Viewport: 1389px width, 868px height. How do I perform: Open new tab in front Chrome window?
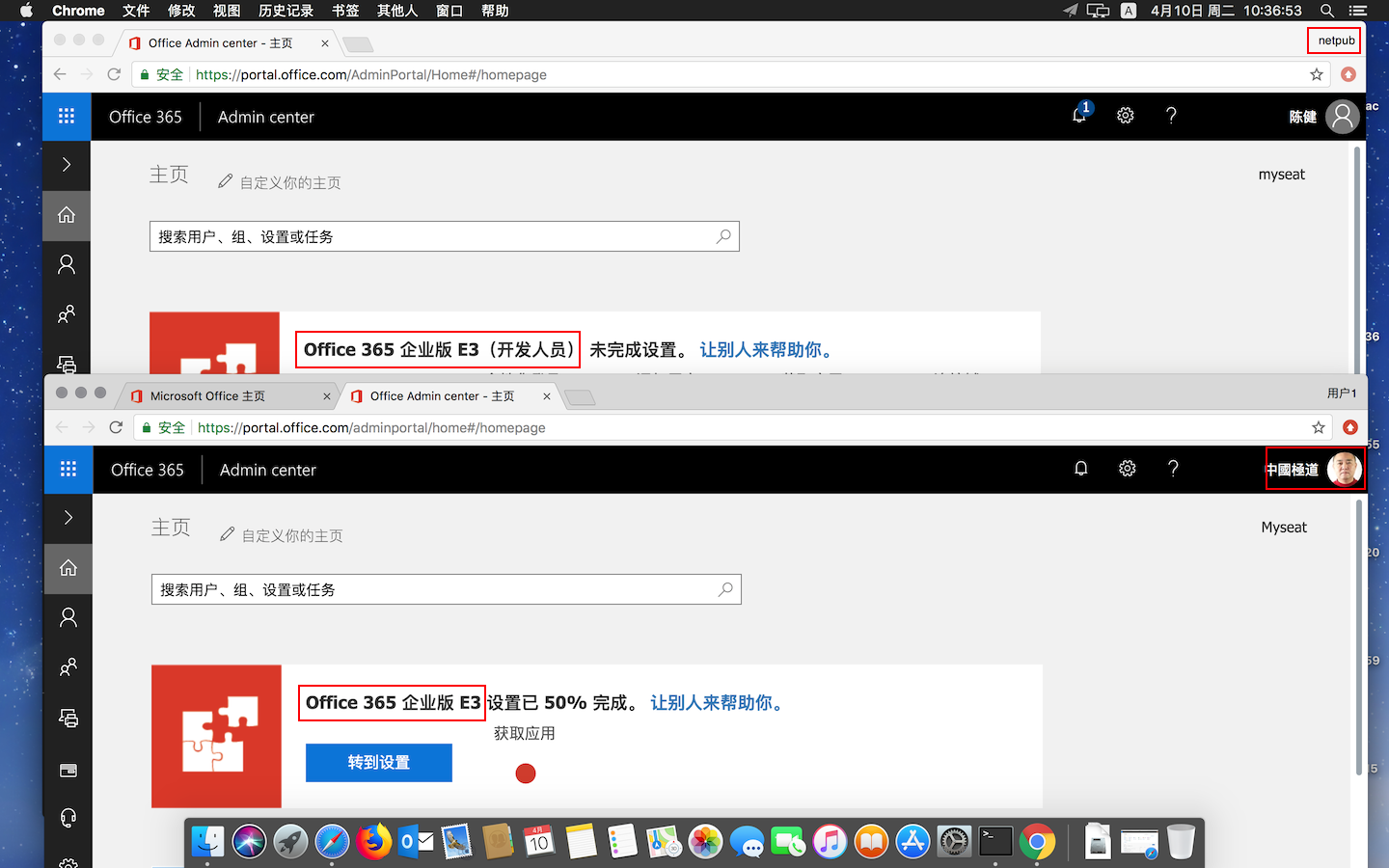click(580, 397)
